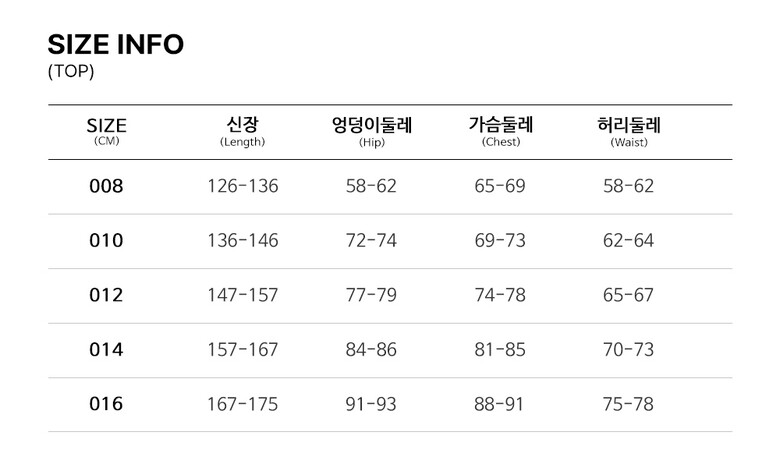Click the chest value 65-69
Viewport: 780px width, 471px height.
tap(500, 186)
